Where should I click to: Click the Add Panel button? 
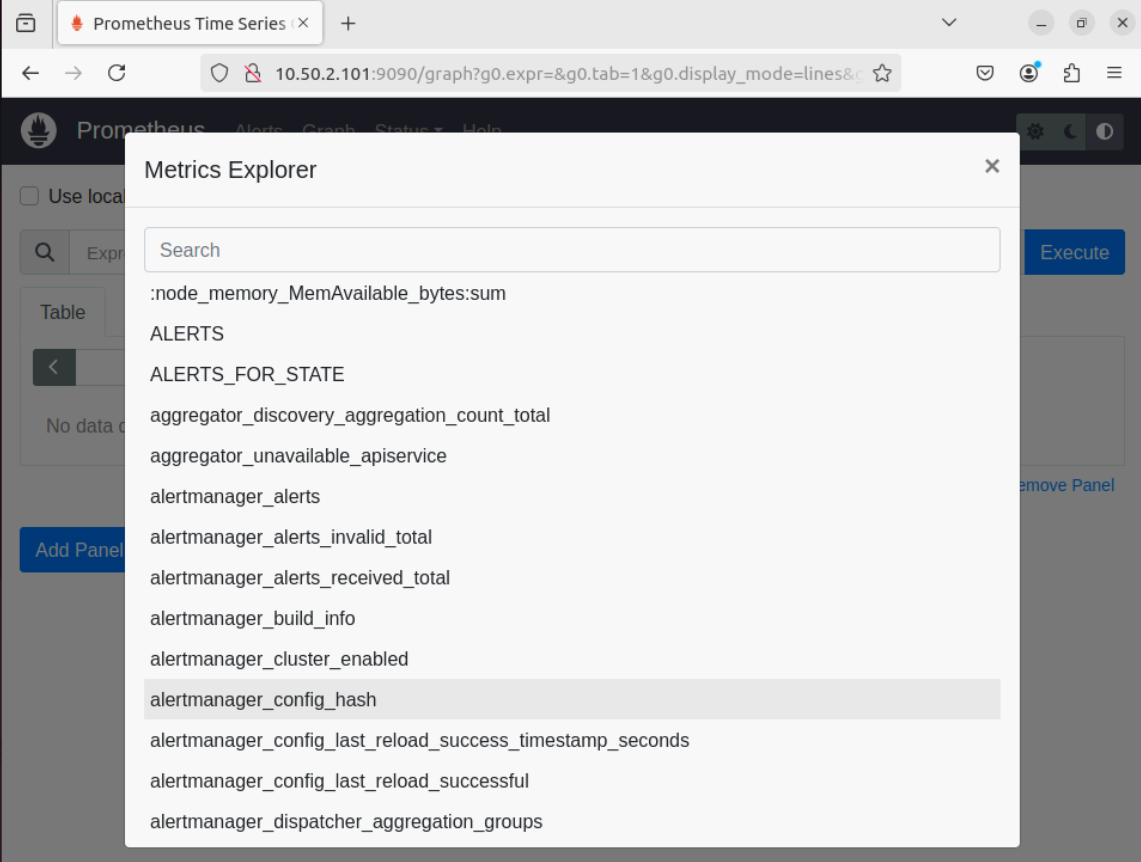point(73,550)
